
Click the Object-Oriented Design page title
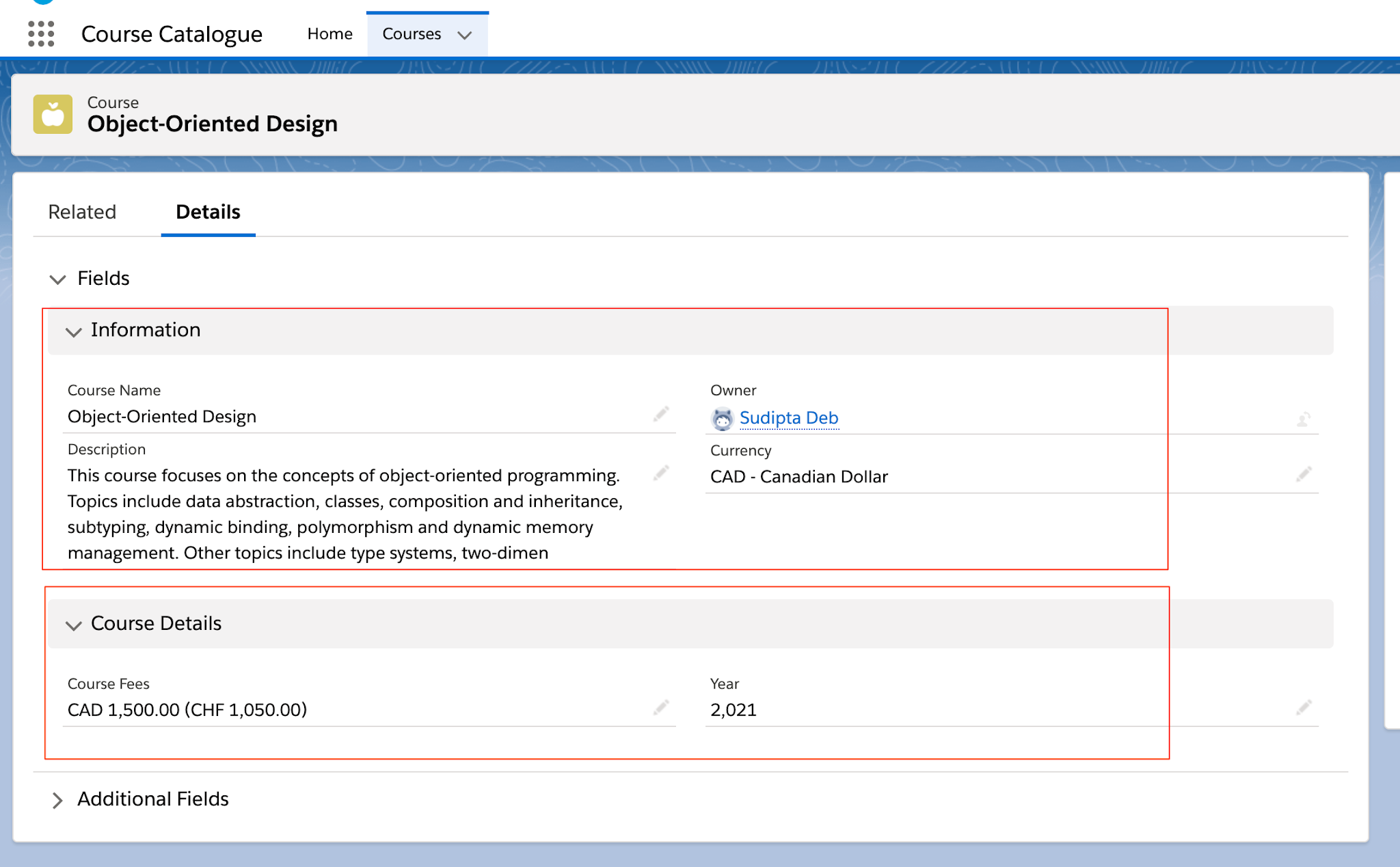(x=213, y=124)
